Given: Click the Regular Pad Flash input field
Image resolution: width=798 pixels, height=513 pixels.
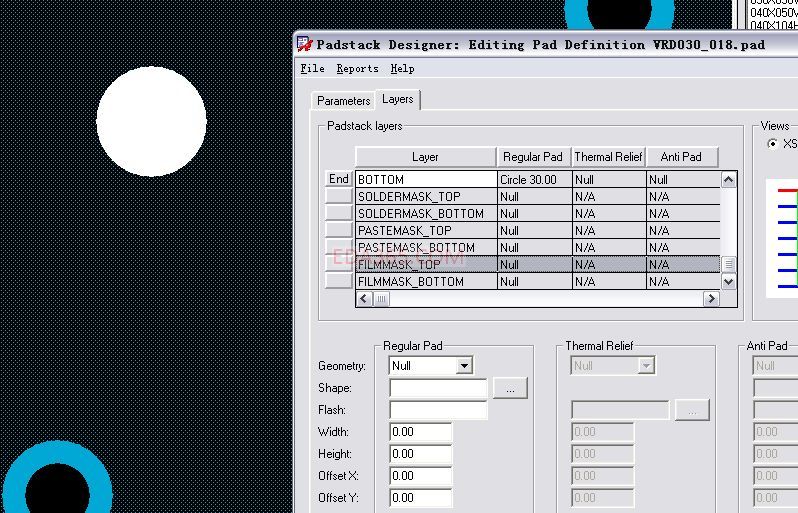Looking at the screenshot, I should click(x=438, y=410).
